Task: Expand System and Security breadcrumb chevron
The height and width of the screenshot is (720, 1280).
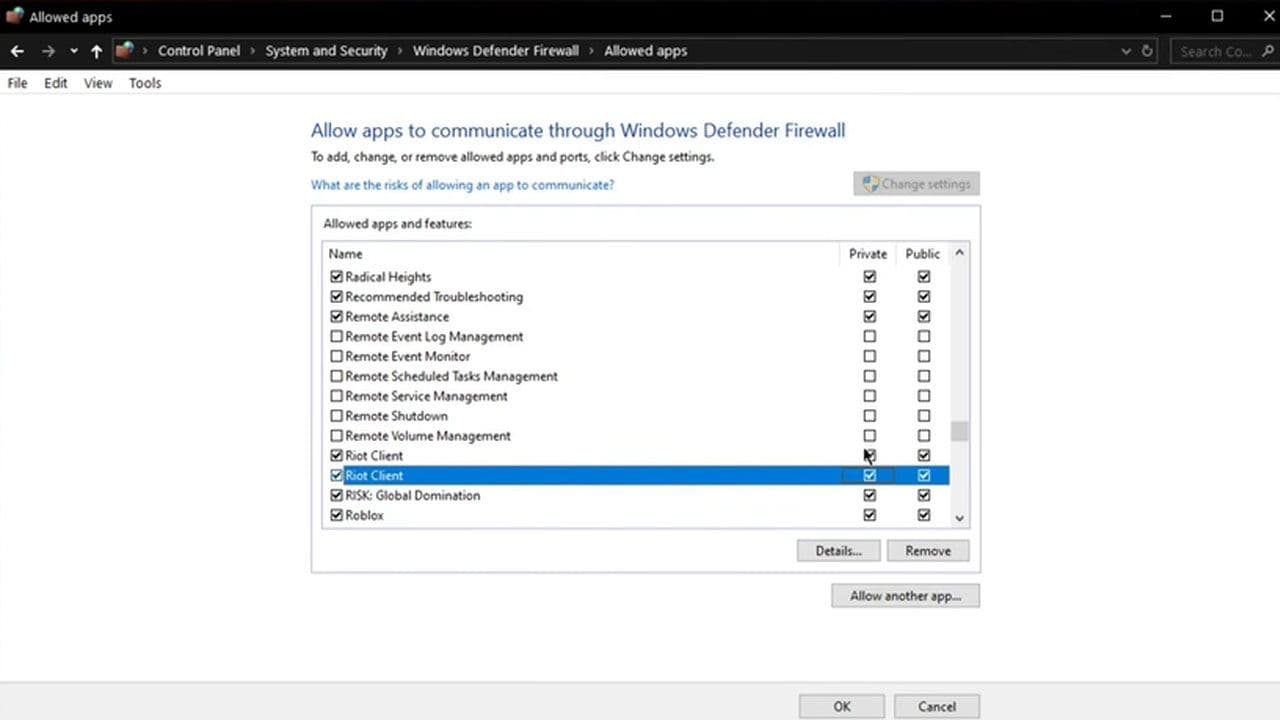Action: 400,51
